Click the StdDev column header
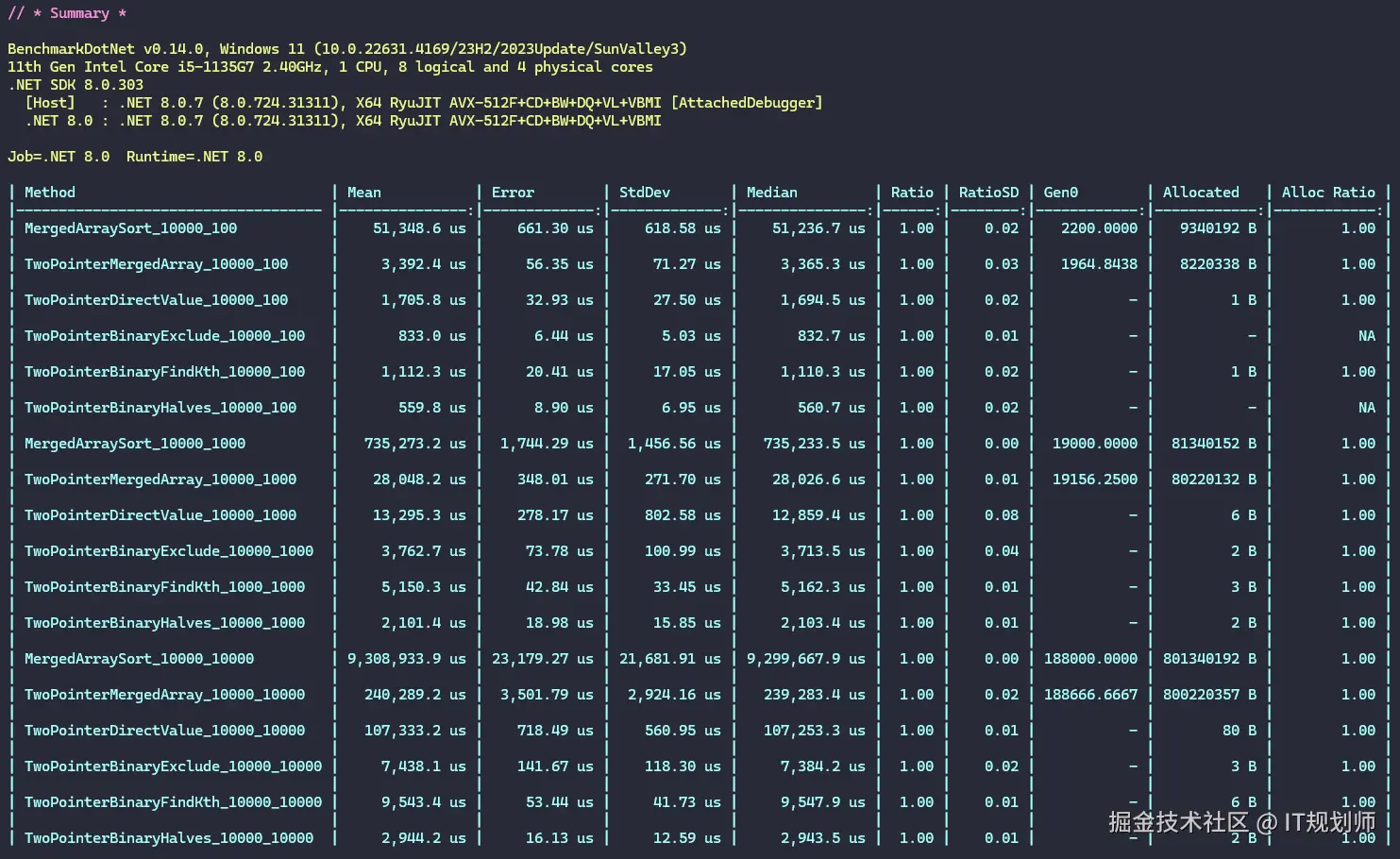The image size is (1400, 859). (x=645, y=193)
